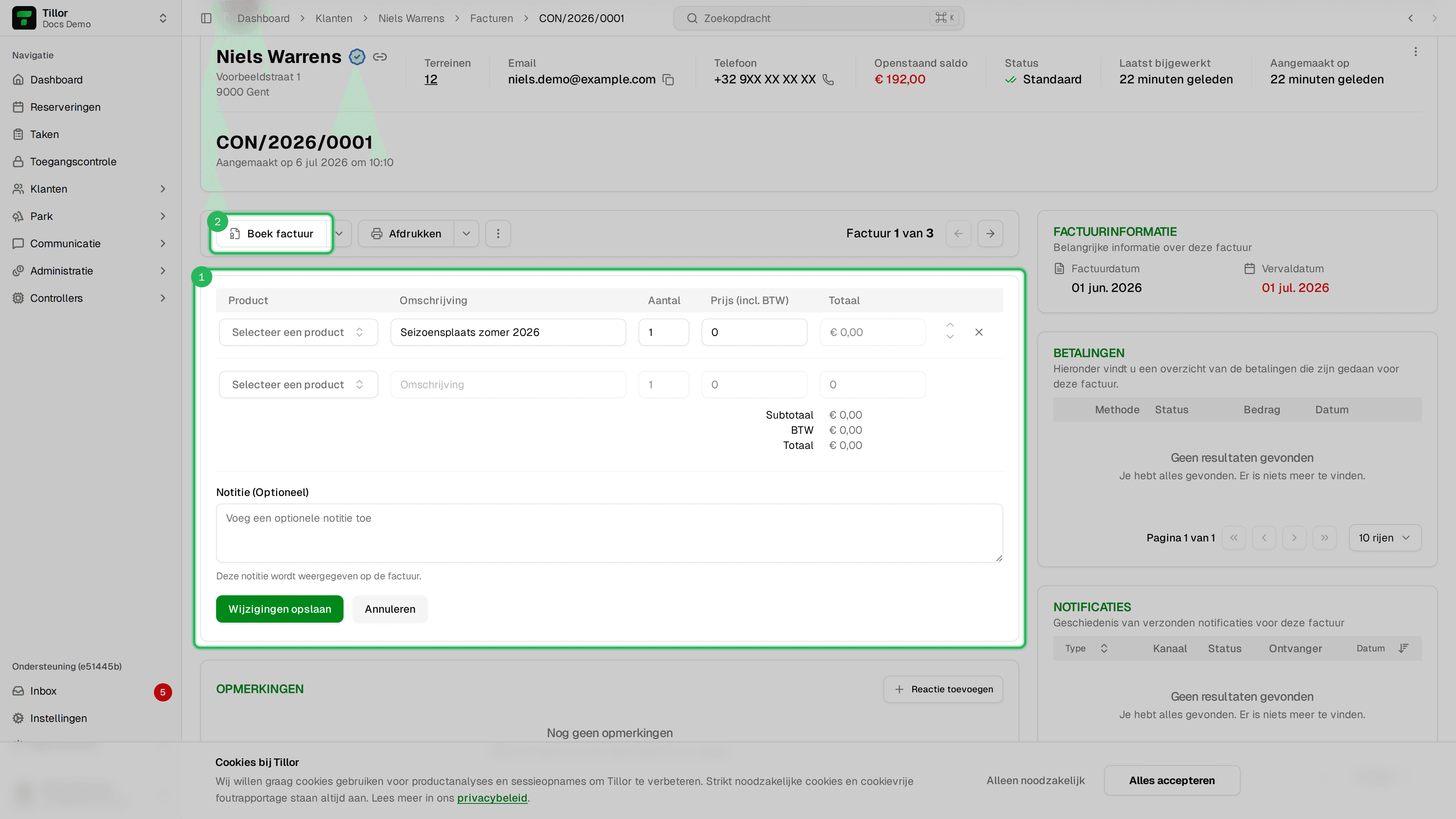Click the Annuleren button
This screenshot has height=819, width=1456.
(390, 609)
